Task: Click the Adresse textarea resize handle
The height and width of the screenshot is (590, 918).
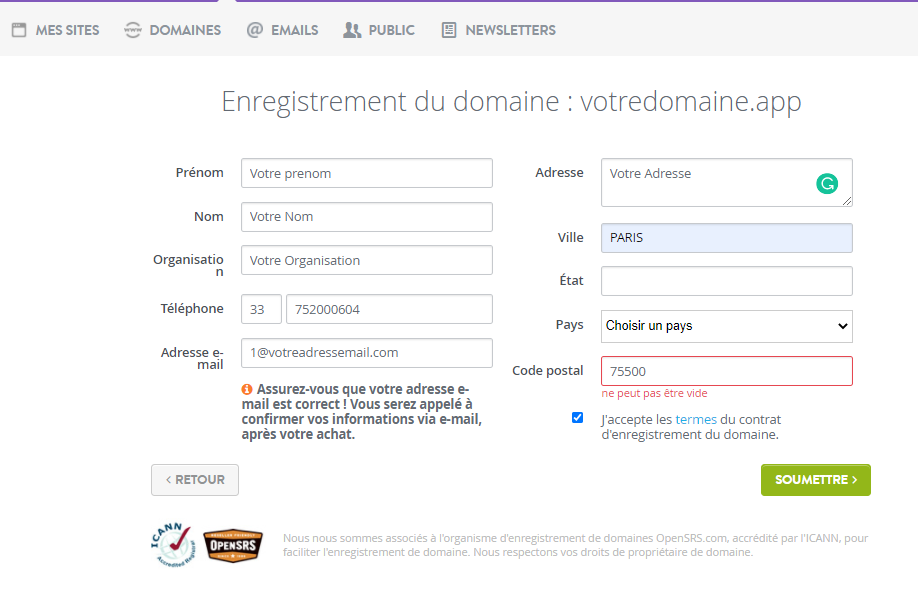Action: tap(847, 201)
